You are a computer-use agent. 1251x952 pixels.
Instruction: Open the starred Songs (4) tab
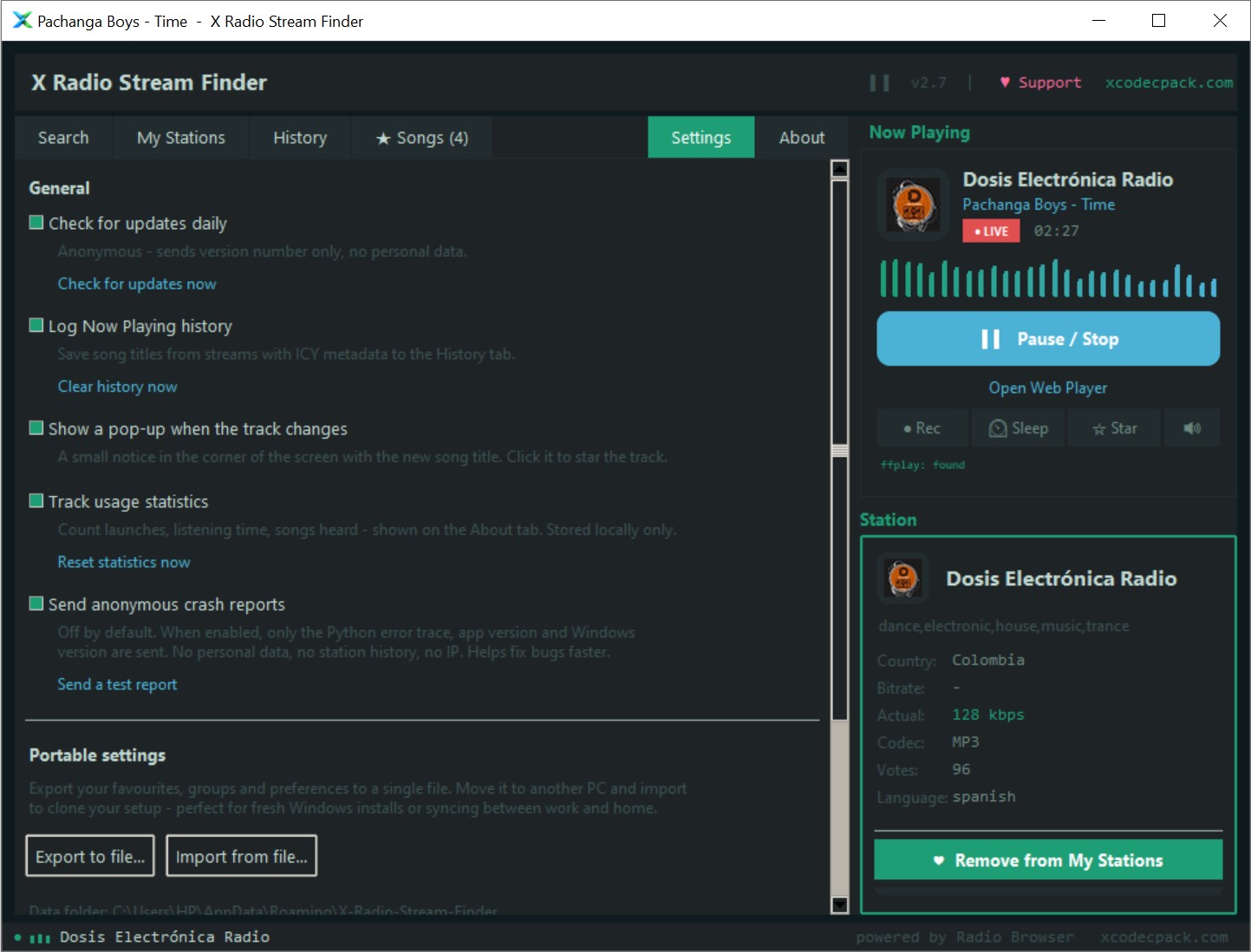pos(422,138)
